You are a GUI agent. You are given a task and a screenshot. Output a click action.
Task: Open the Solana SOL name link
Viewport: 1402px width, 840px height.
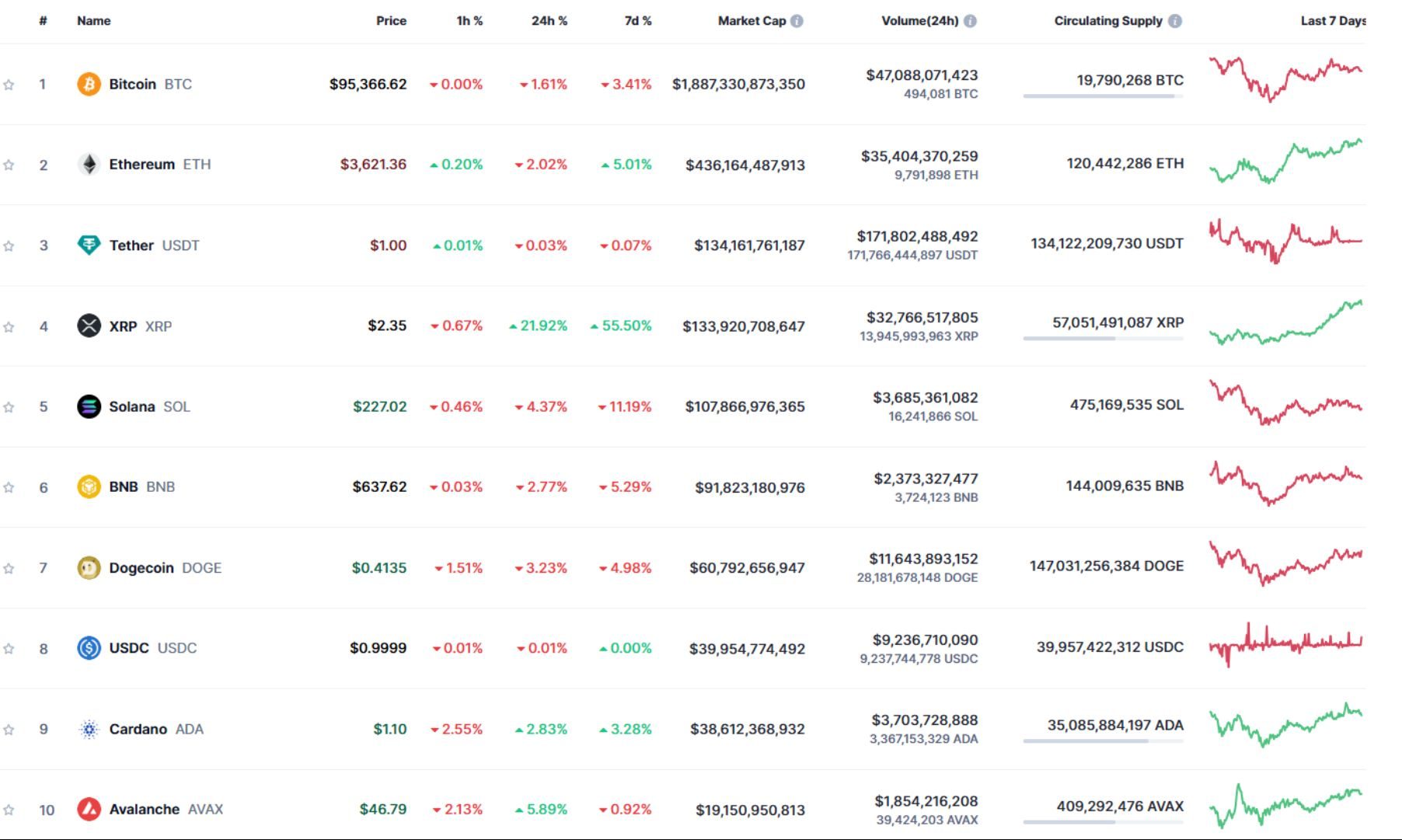click(132, 406)
